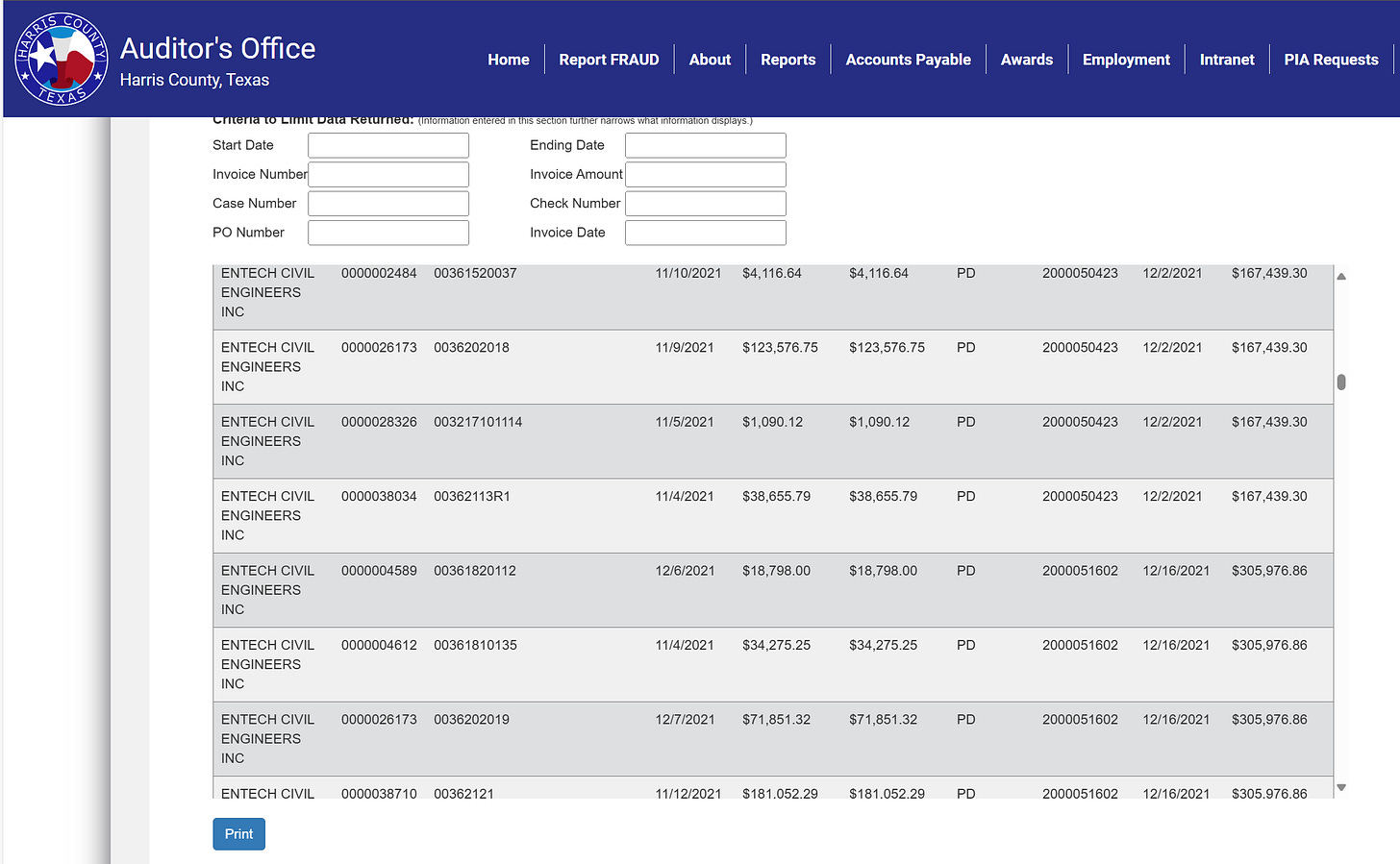
Task: Click into the Invoice Date field
Action: [x=706, y=233]
